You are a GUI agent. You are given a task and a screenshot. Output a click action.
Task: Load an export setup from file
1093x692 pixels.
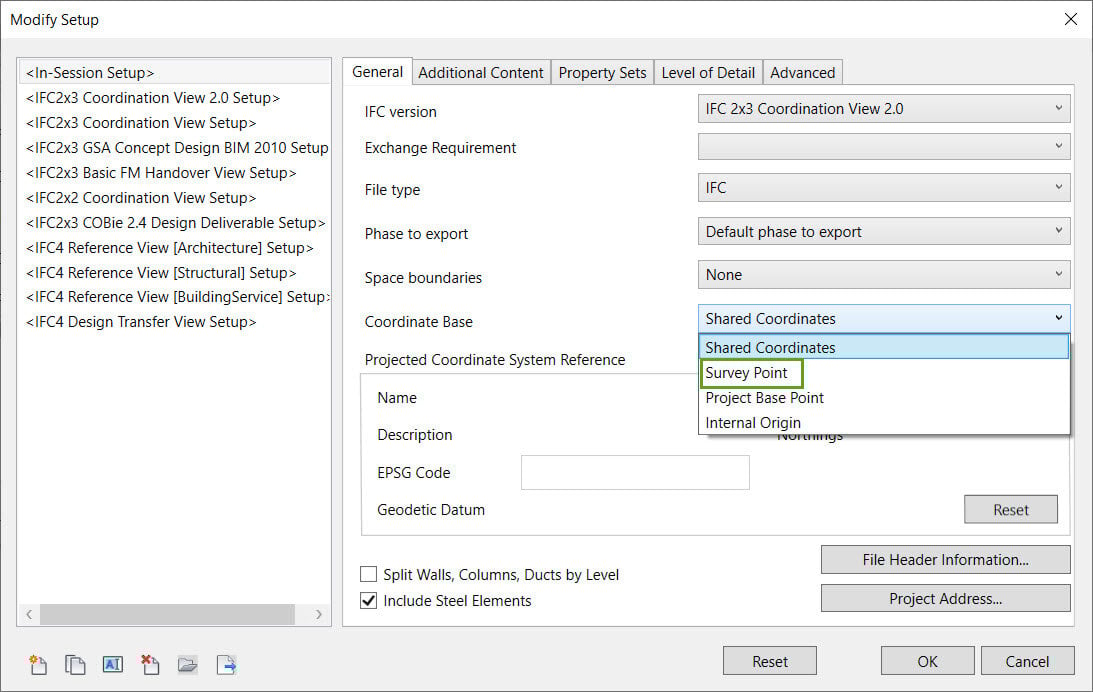(187, 664)
